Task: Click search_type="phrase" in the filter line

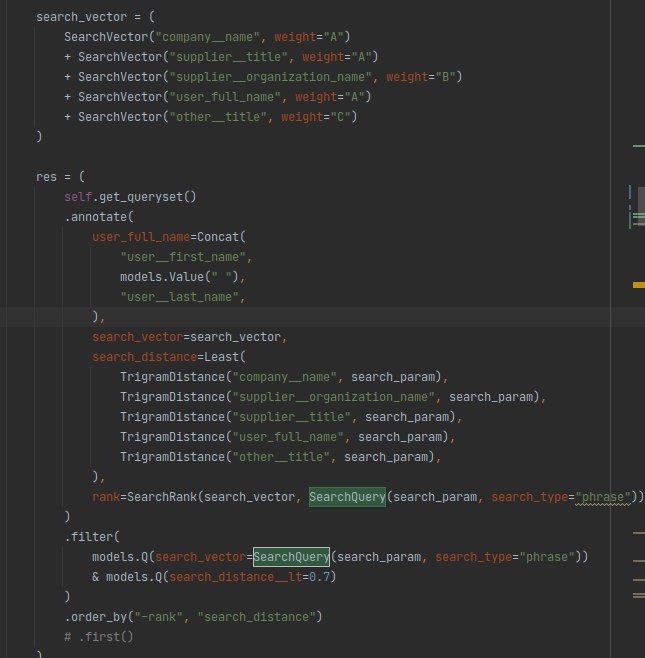Action: [x=505, y=557]
